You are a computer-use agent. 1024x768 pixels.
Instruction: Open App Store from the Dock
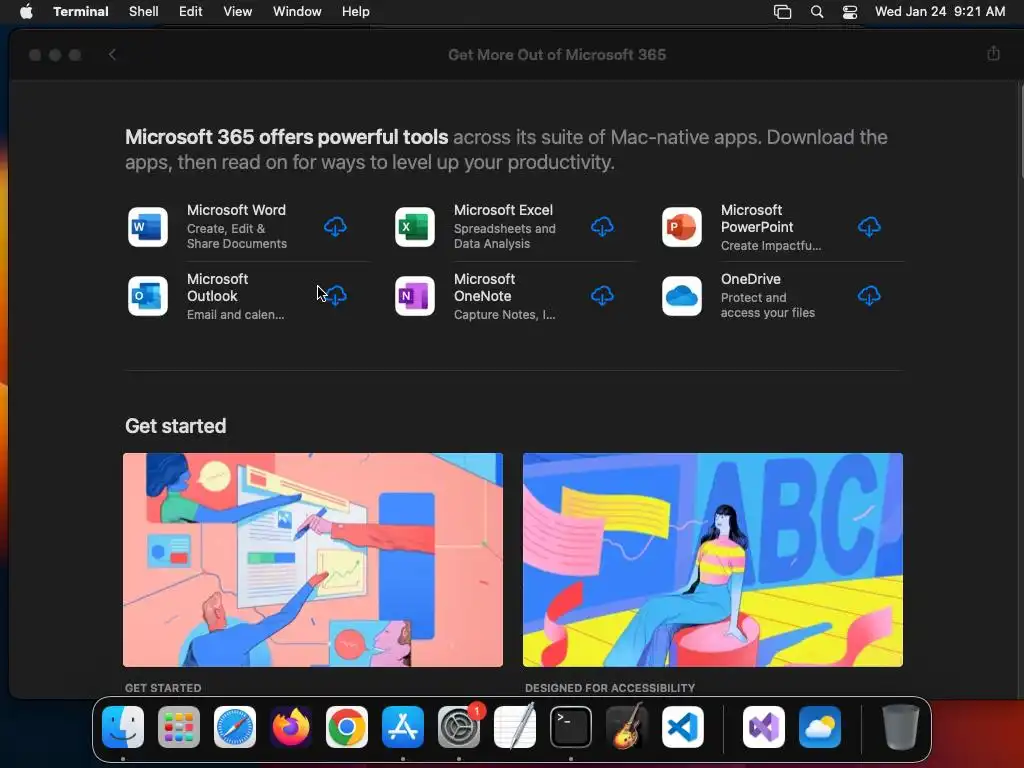[403, 727]
